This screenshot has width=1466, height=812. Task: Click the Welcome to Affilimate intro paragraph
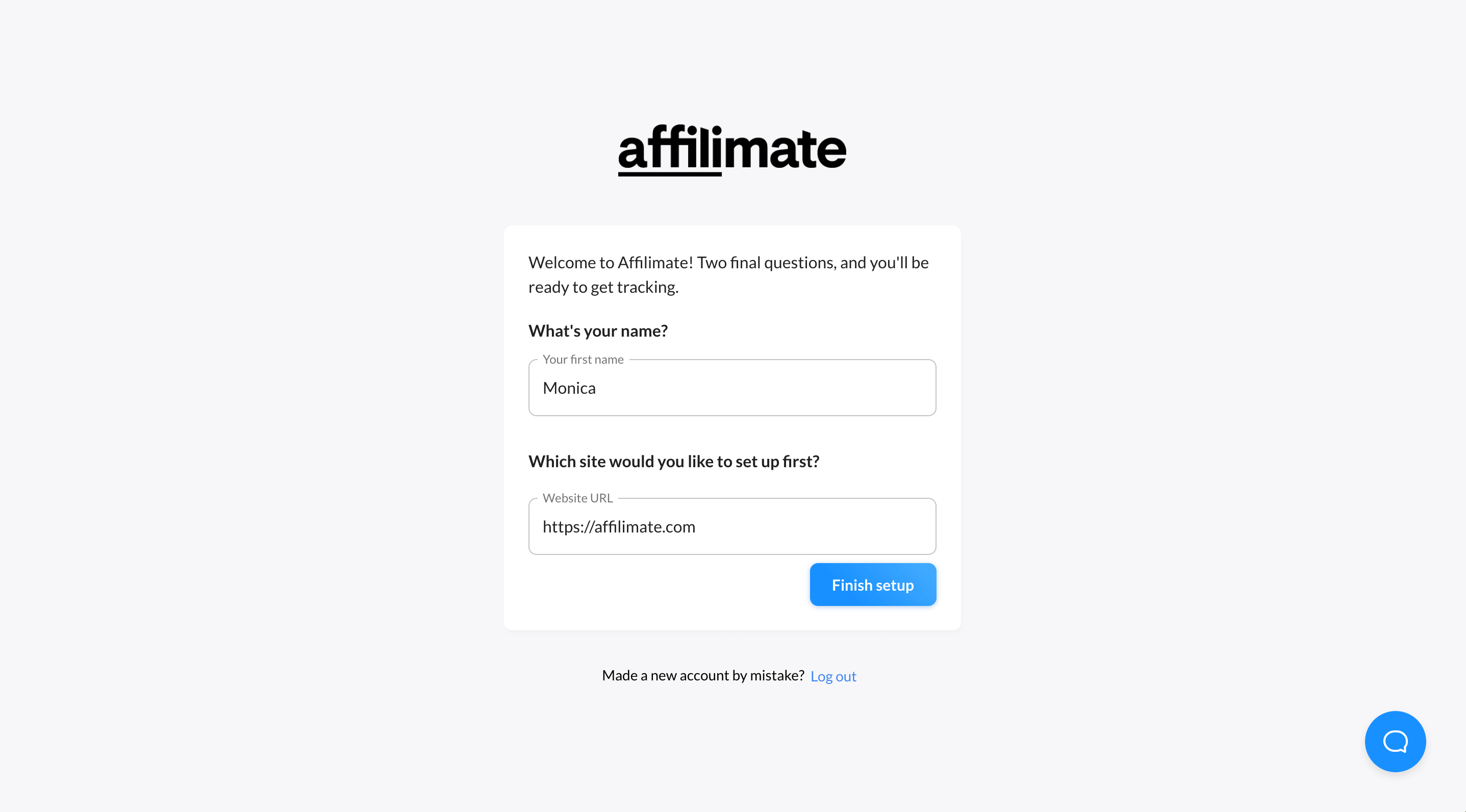(x=728, y=274)
